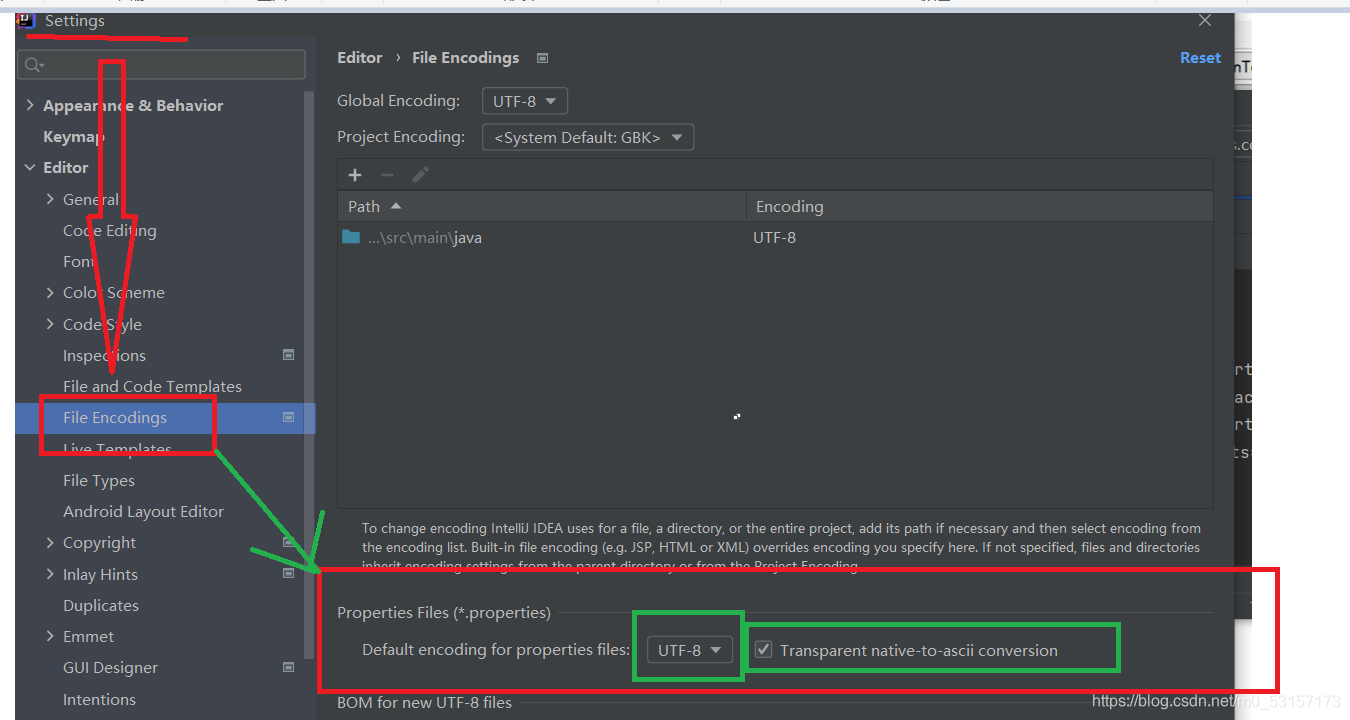Viewport: 1350px width, 720px height.
Task: Toggle Transparent native-to-ascii conversion checkbox
Action: point(764,650)
